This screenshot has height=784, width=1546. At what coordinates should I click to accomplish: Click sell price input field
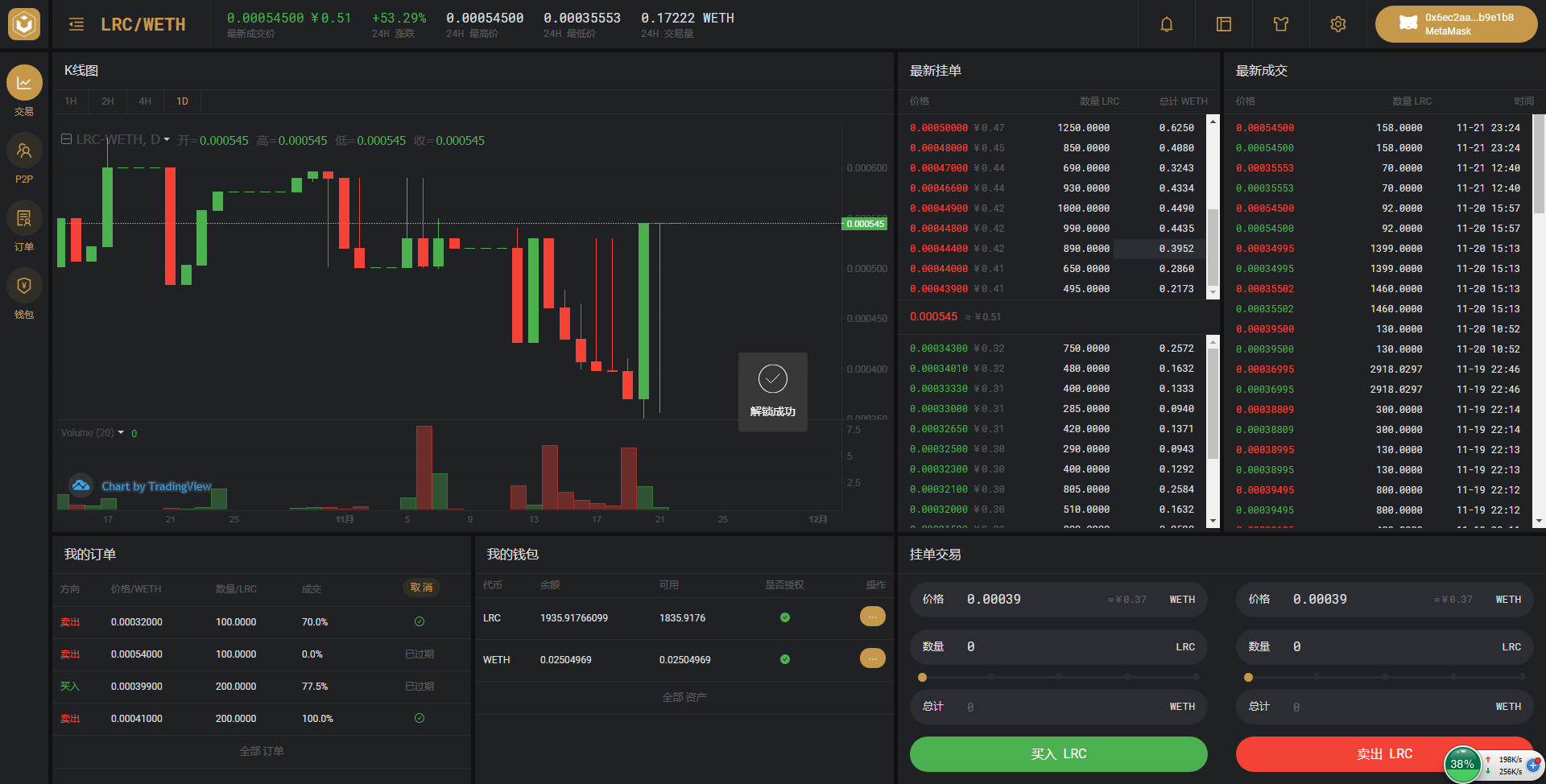(x=1384, y=600)
